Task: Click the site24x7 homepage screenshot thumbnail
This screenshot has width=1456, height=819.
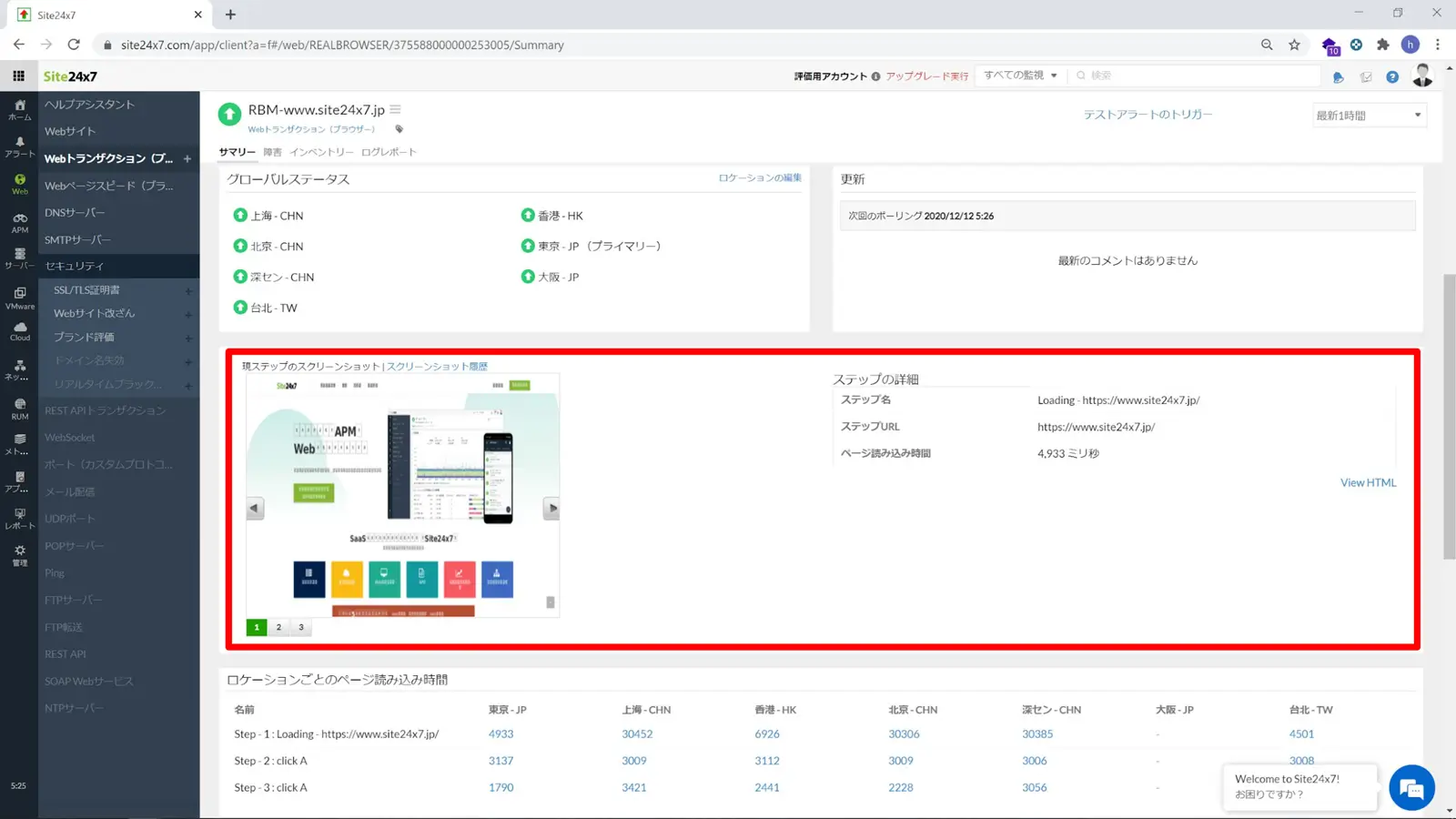Action: tap(402, 496)
